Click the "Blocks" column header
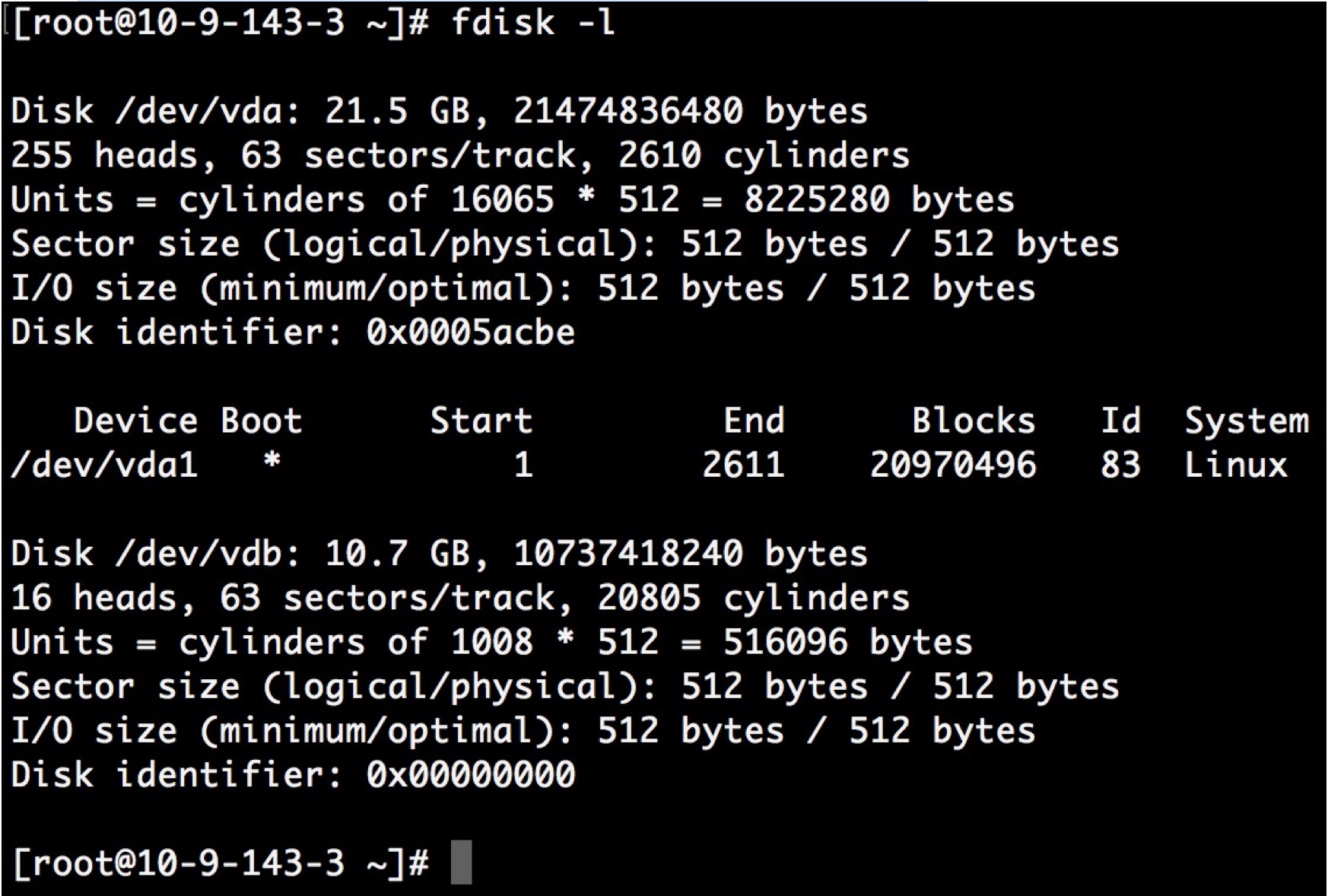This screenshot has width=1328, height=896. click(973, 421)
